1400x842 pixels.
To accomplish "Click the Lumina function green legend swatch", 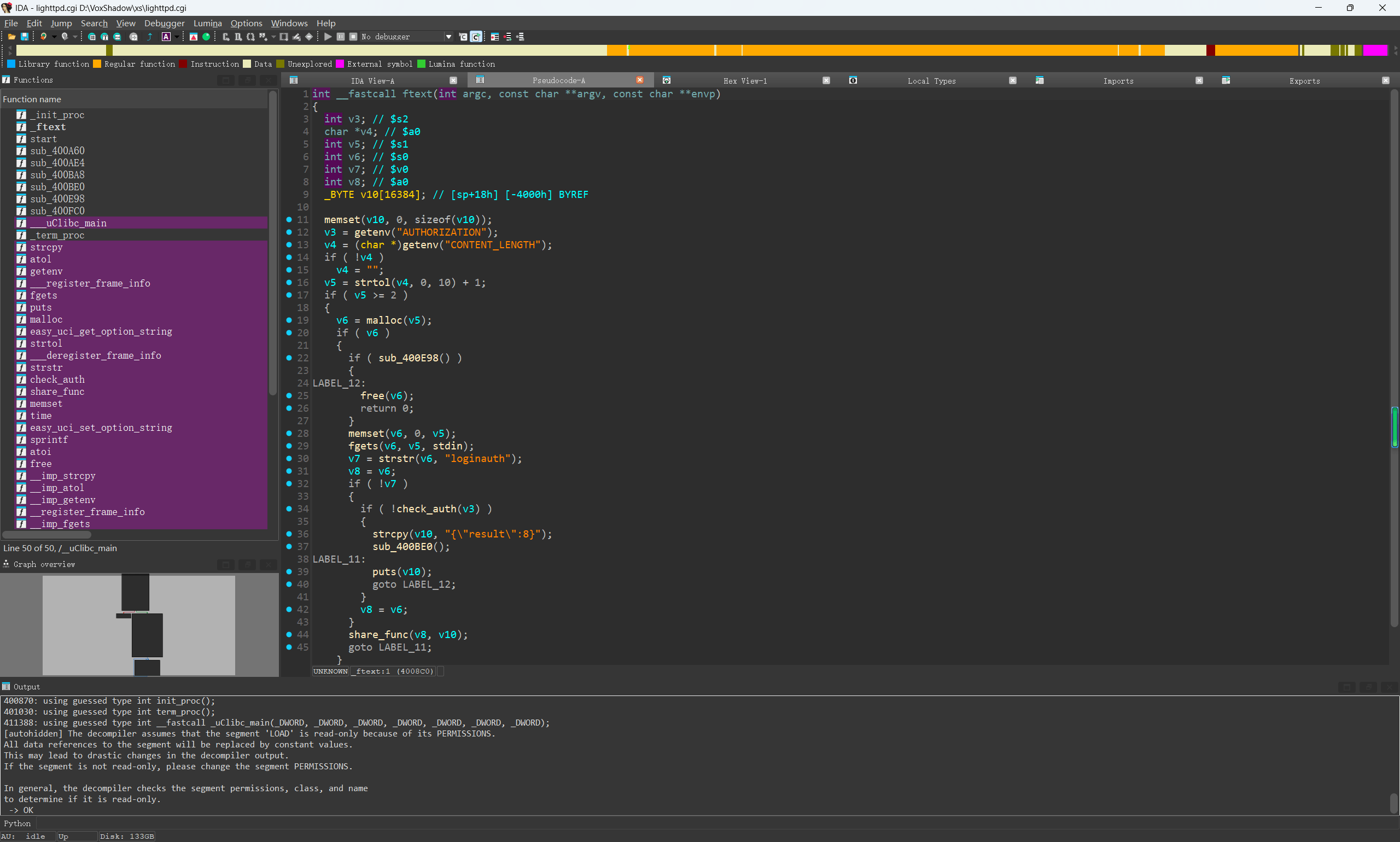I will click(x=421, y=64).
